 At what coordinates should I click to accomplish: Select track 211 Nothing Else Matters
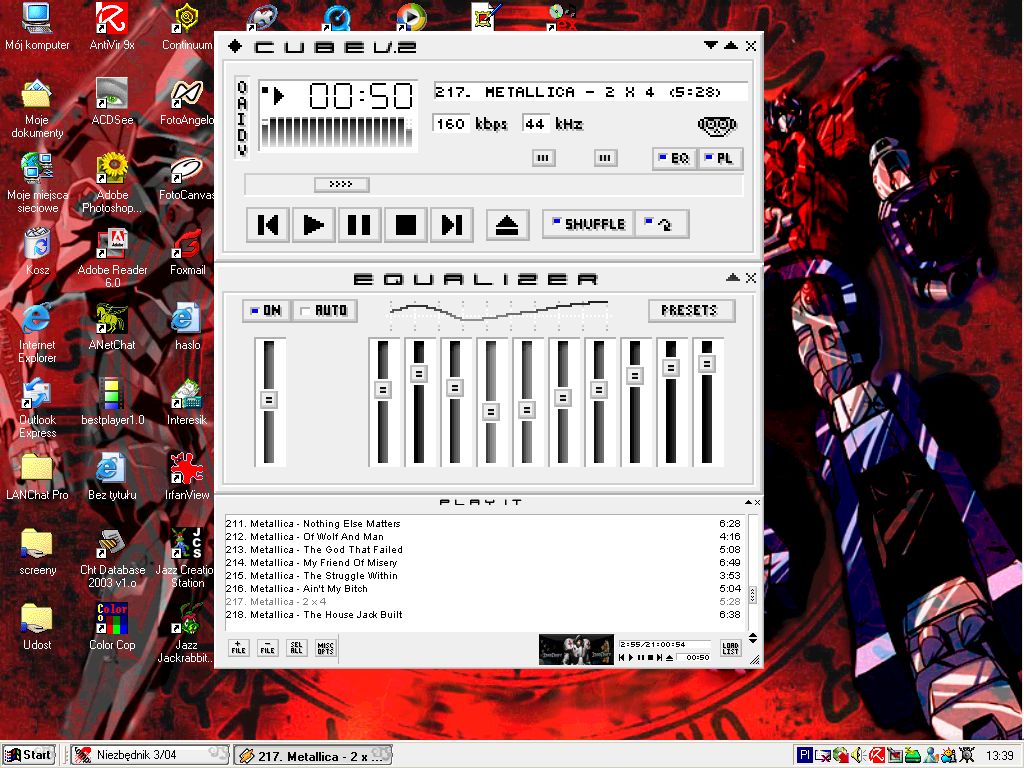[x=326, y=524]
